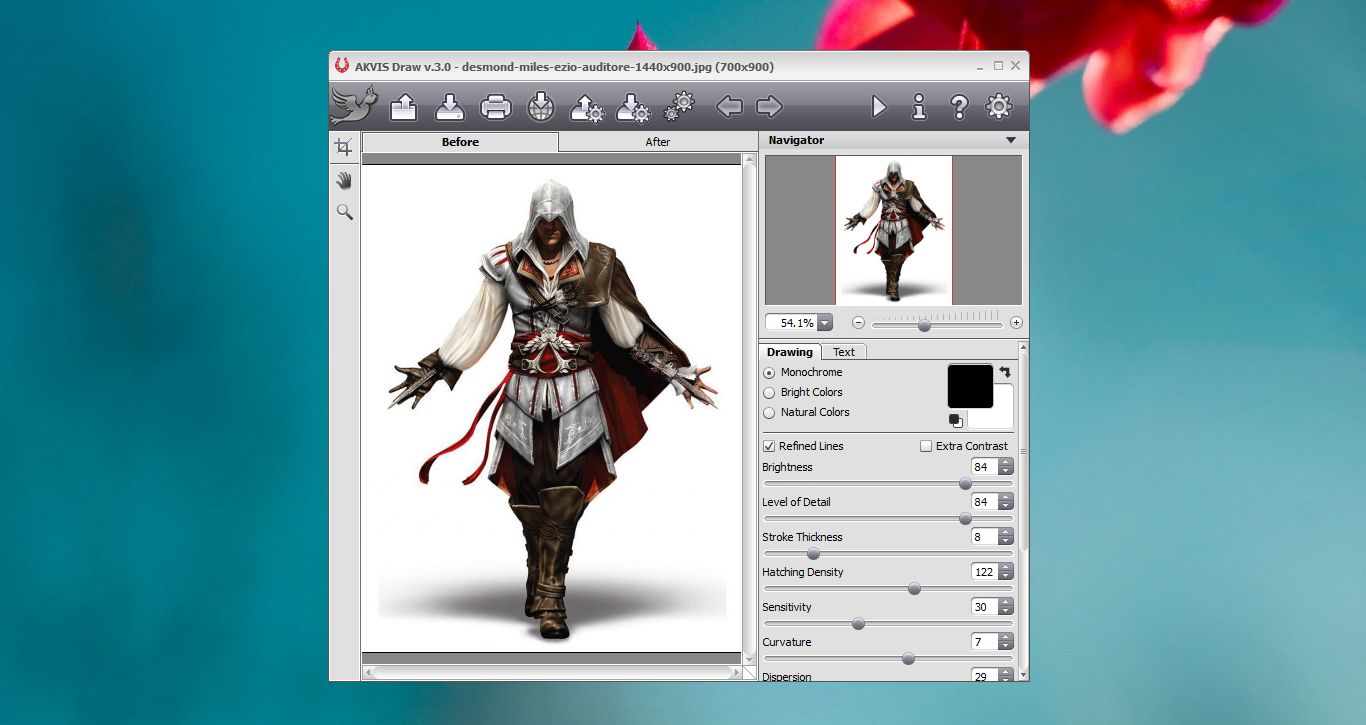Increase Sensitivity with up stepper arrow

pos(1006,603)
